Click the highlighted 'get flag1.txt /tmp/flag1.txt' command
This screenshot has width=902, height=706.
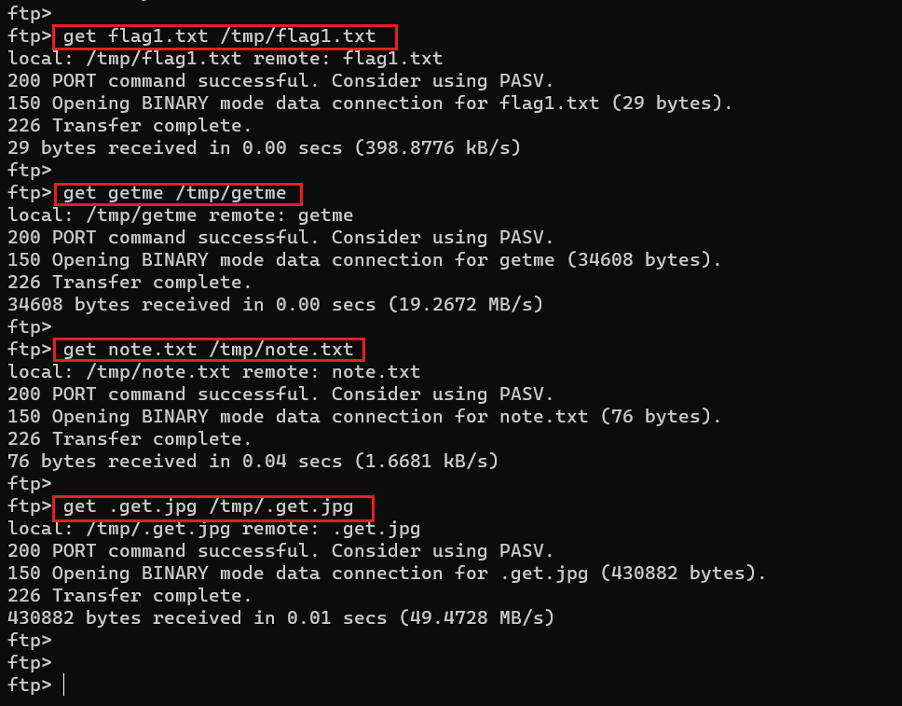[219, 37]
